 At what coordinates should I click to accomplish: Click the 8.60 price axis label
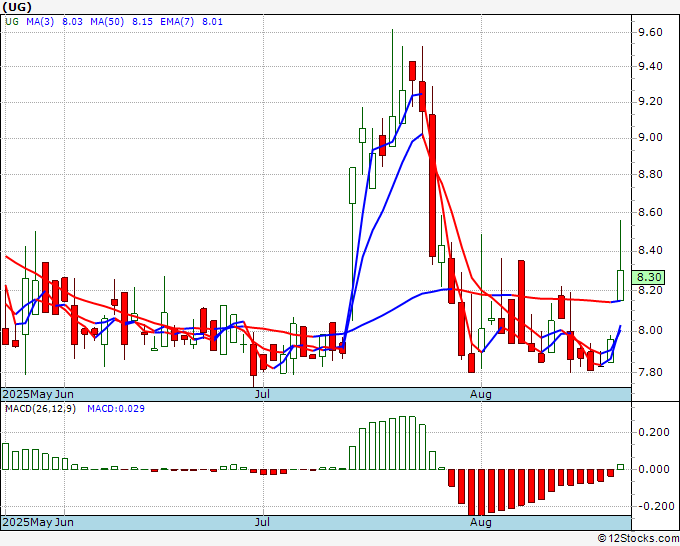coord(650,212)
